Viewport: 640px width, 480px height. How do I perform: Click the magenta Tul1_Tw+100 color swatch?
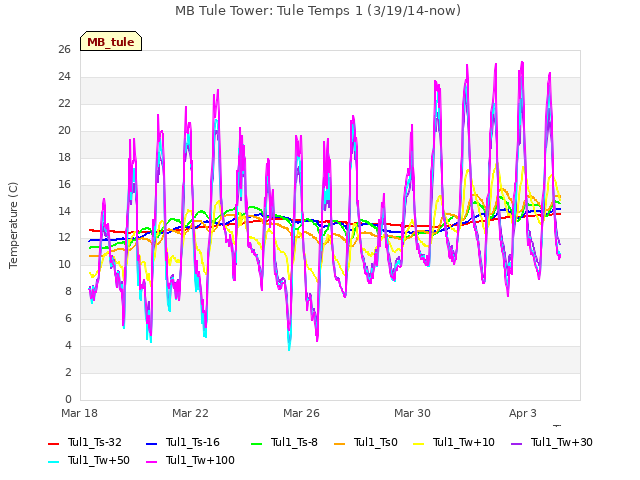click(151, 461)
